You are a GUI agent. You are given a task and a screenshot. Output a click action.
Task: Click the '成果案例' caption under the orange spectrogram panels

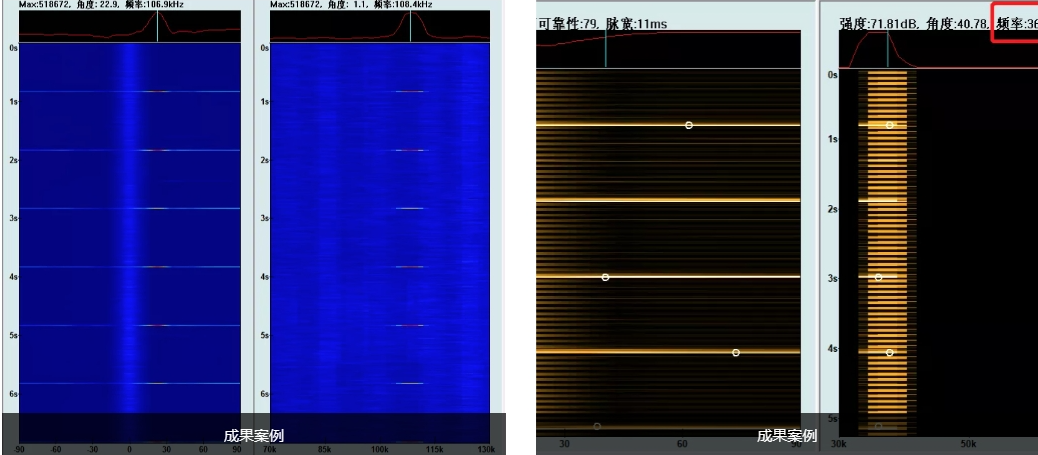(x=787, y=435)
